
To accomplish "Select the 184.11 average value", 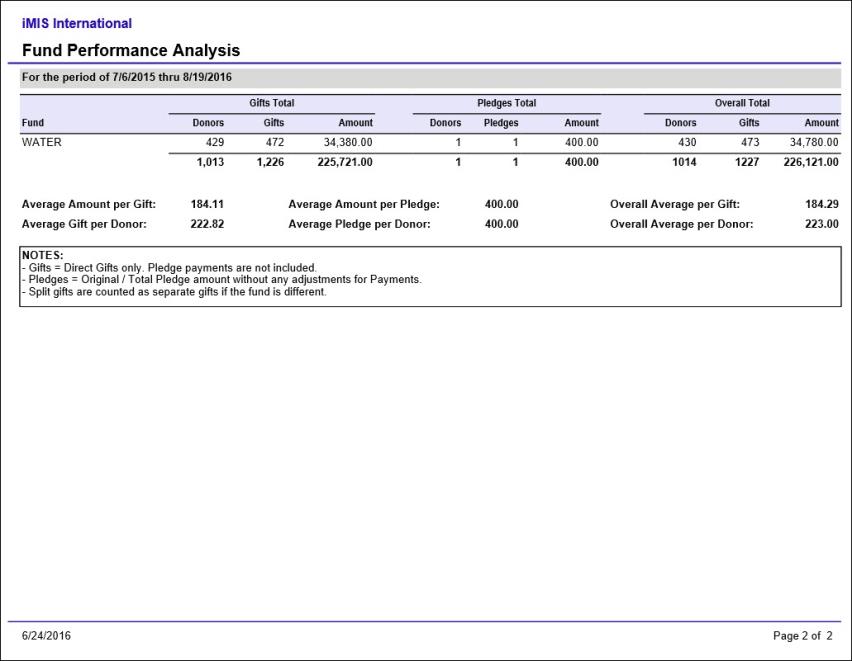I will click(207, 204).
